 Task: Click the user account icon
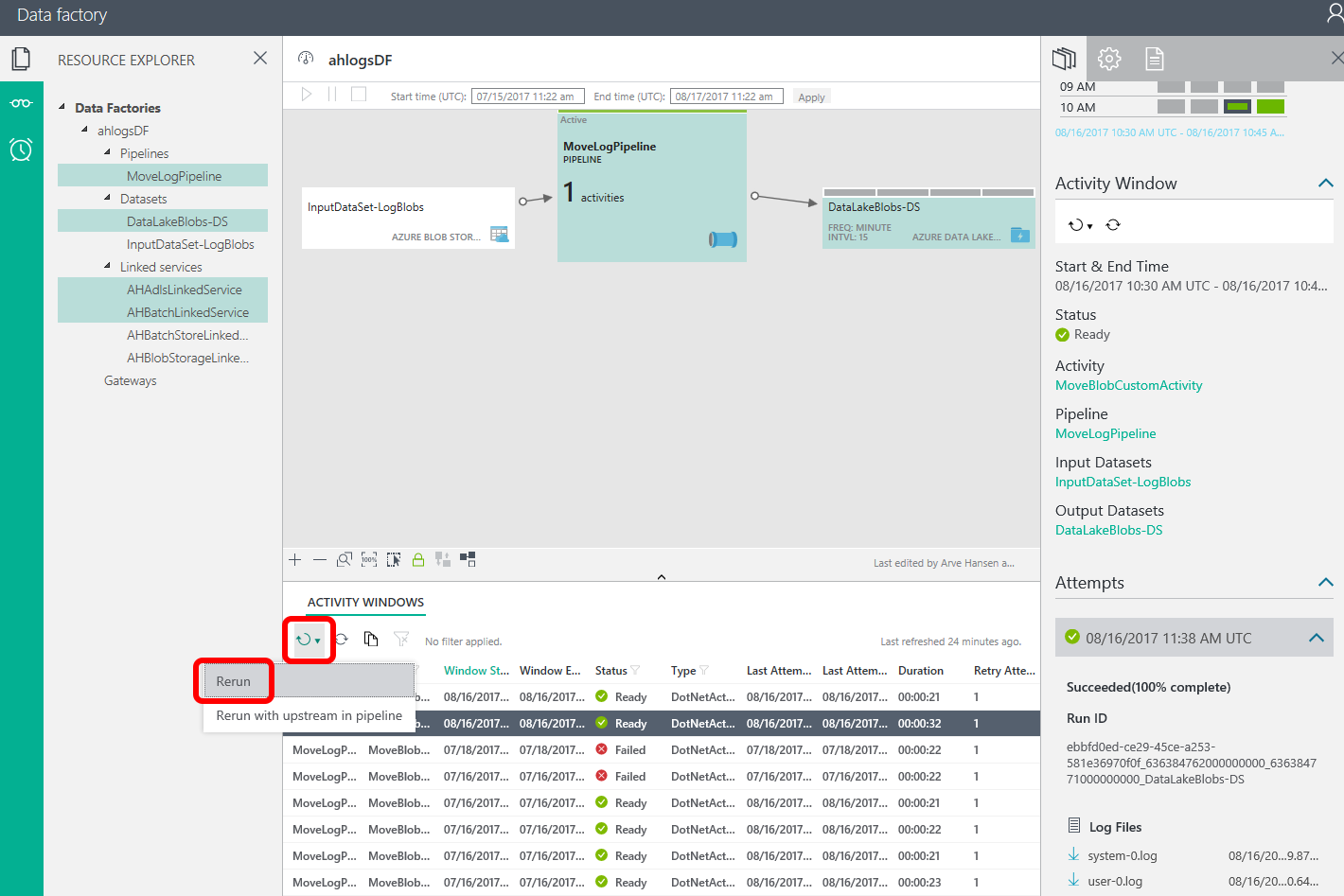pos(1335,13)
